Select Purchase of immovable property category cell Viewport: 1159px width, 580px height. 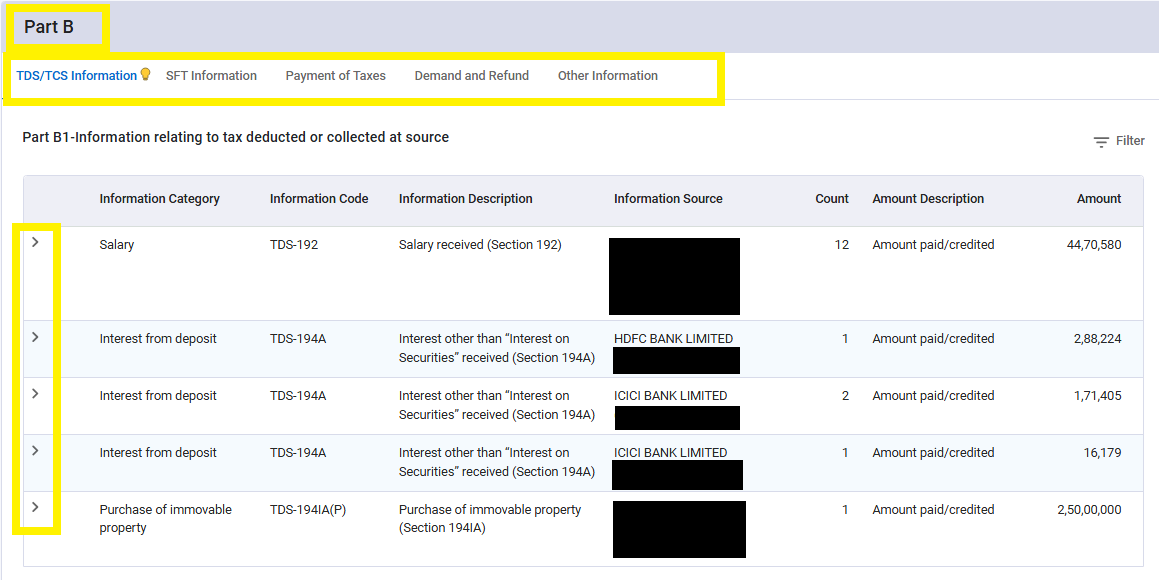[x=166, y=519]
